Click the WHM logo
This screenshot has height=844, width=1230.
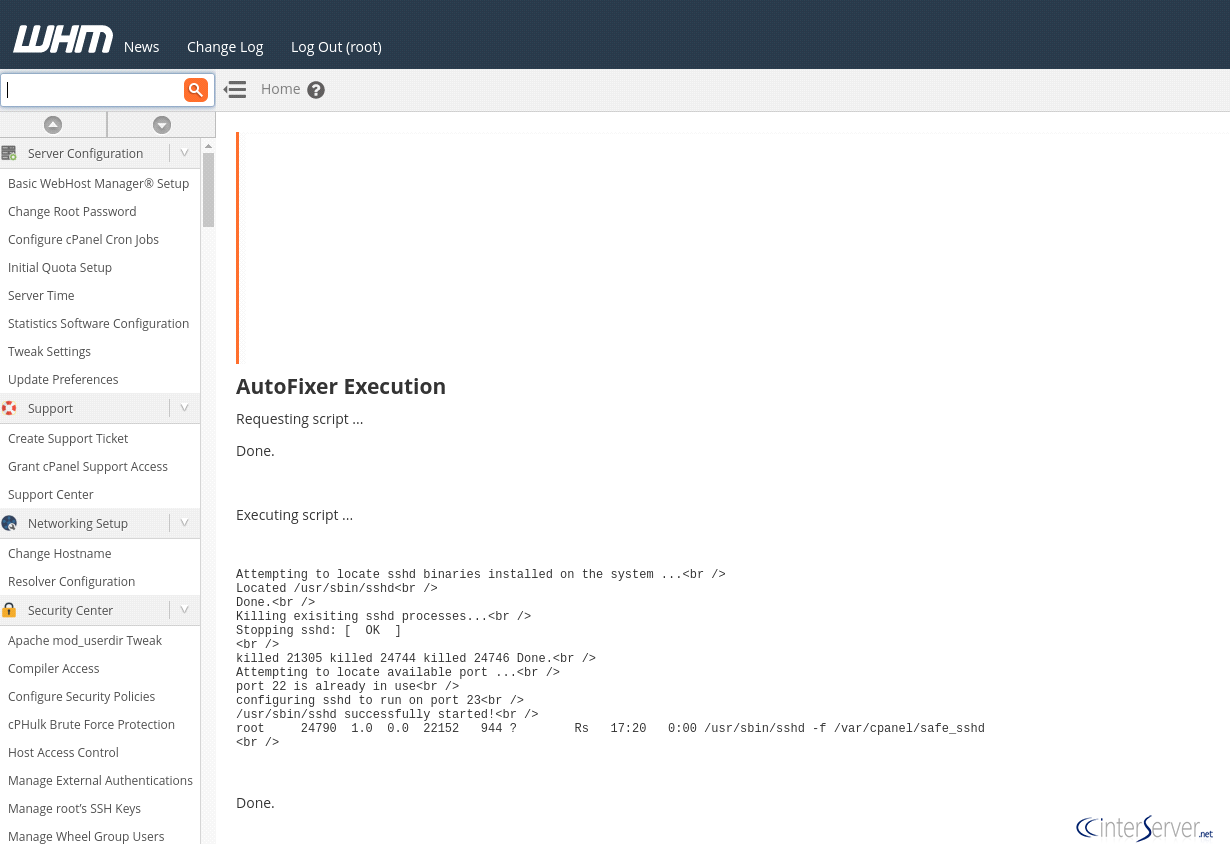click(x=63, y=39)
